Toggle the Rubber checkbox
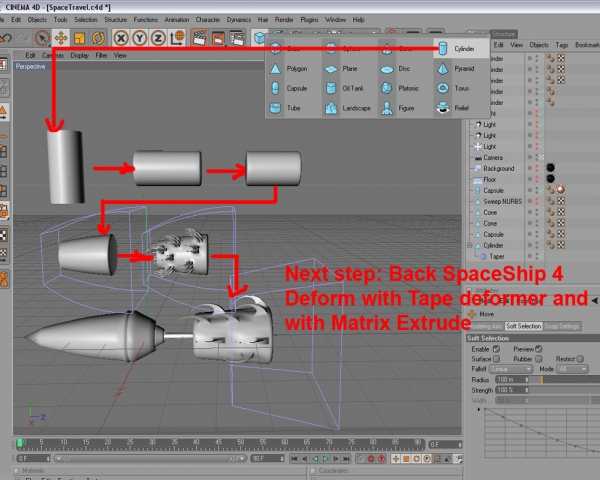 (x=539, y=359)
